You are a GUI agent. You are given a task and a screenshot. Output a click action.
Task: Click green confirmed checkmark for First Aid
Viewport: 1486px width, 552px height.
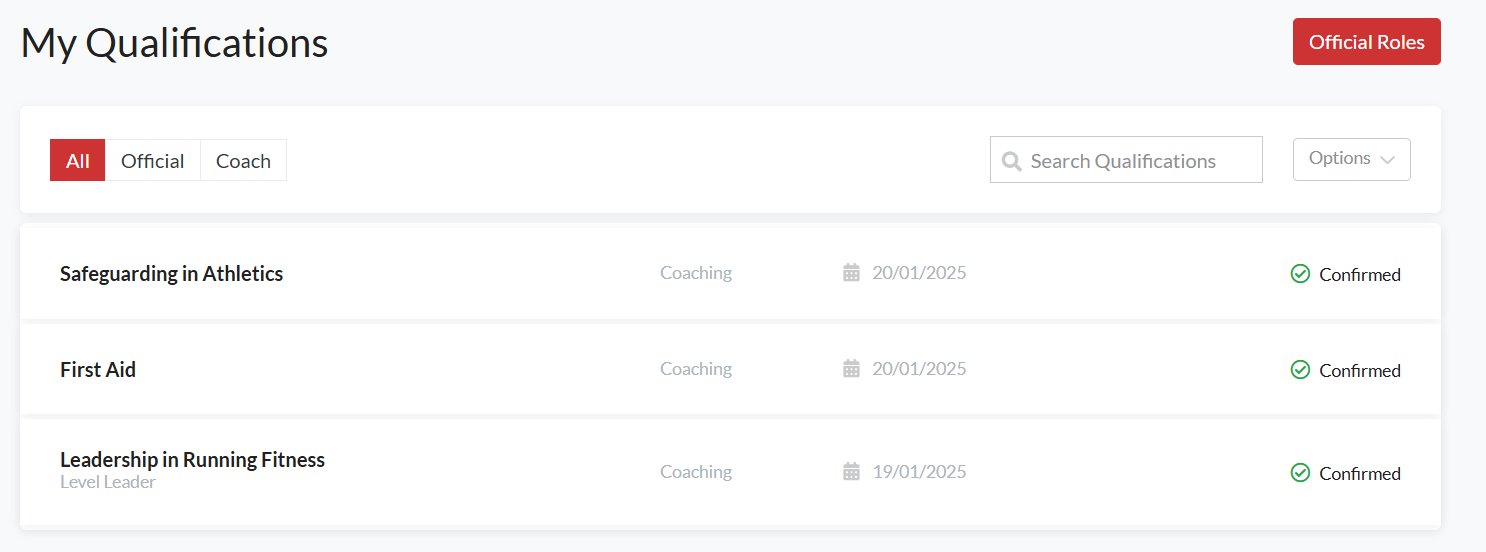coord(1300,370)
